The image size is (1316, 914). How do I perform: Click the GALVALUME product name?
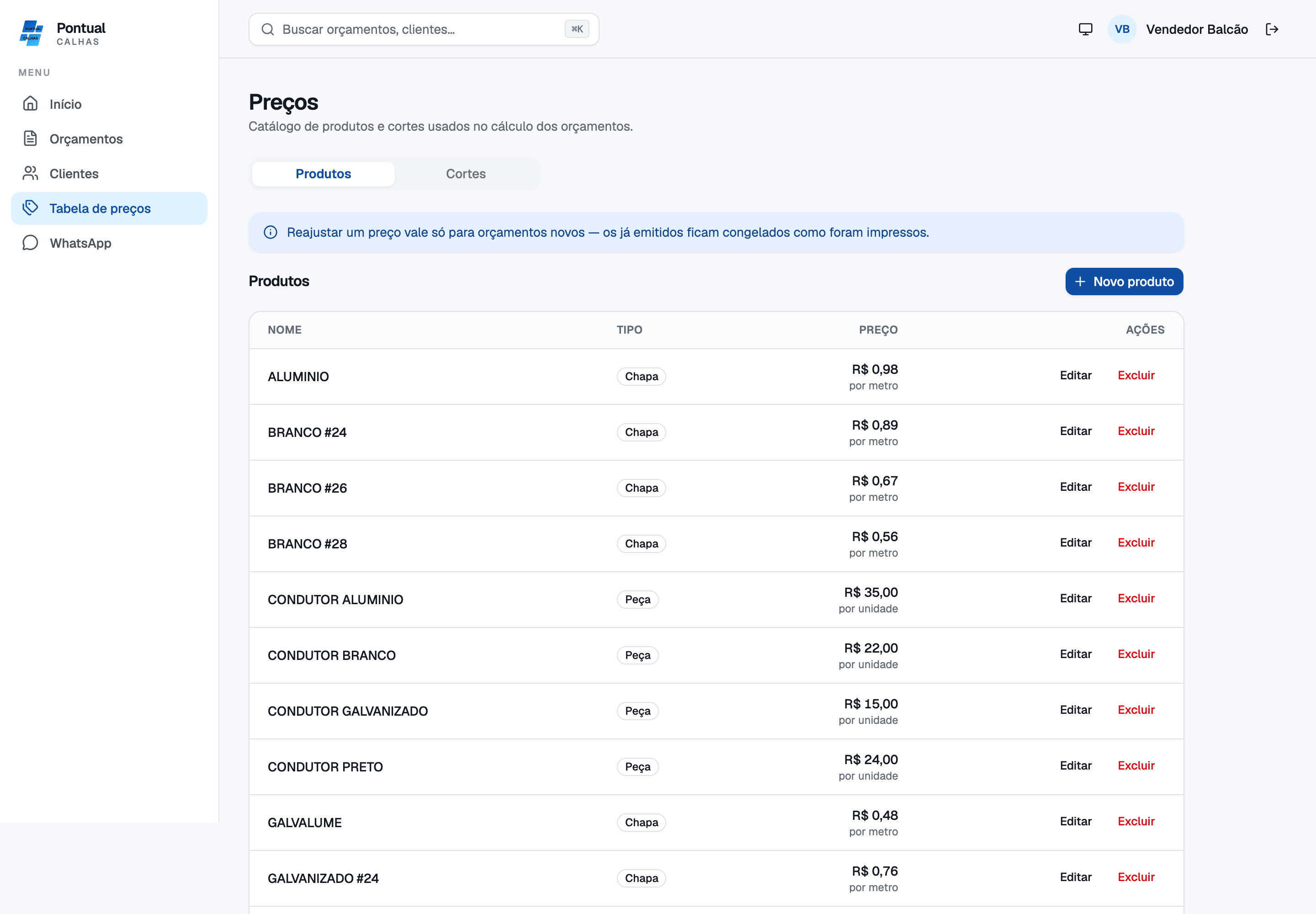tap(305, 823)
